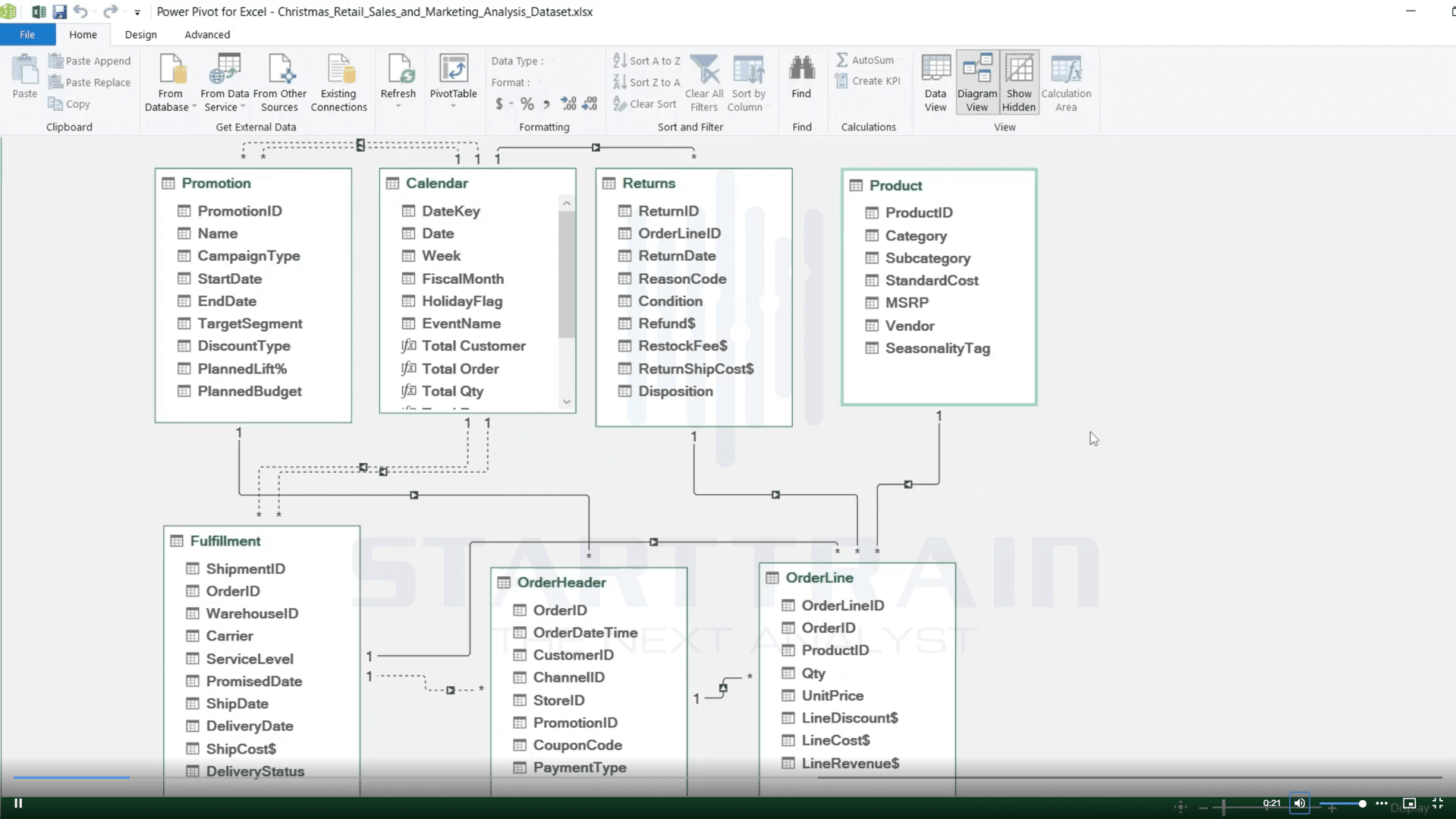The width and height of the screenshot is (1456, 819).
Task: Open the Existing Connections dialog
Action: (x=338, y=82)
